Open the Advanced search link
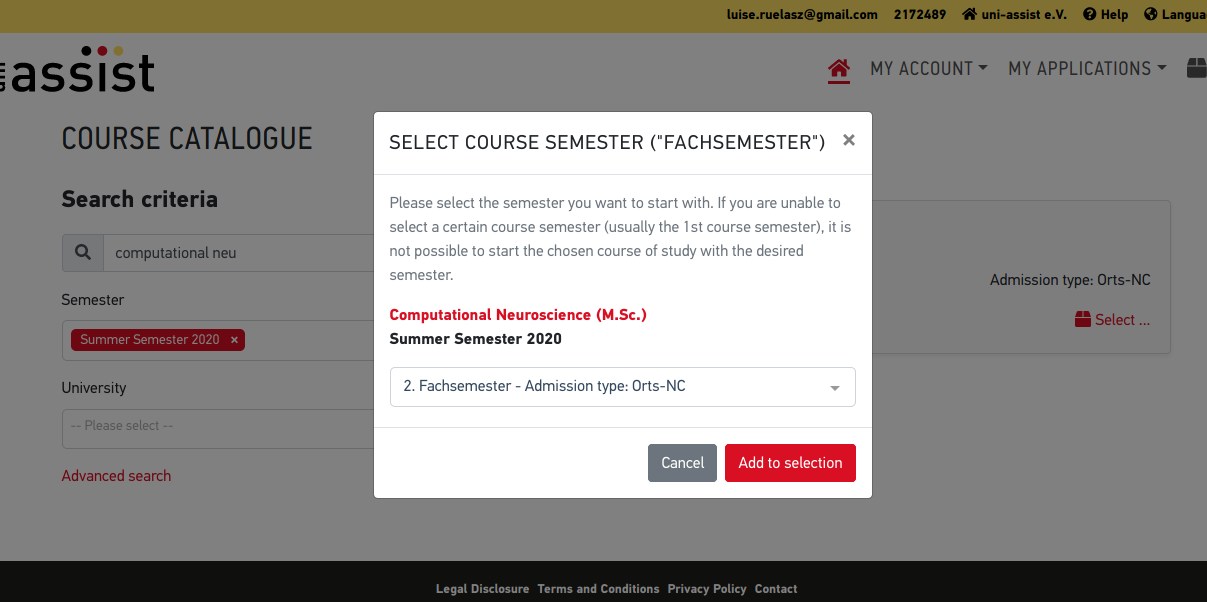This screenshot has height=602, width=1207. [x=116, y=476]
